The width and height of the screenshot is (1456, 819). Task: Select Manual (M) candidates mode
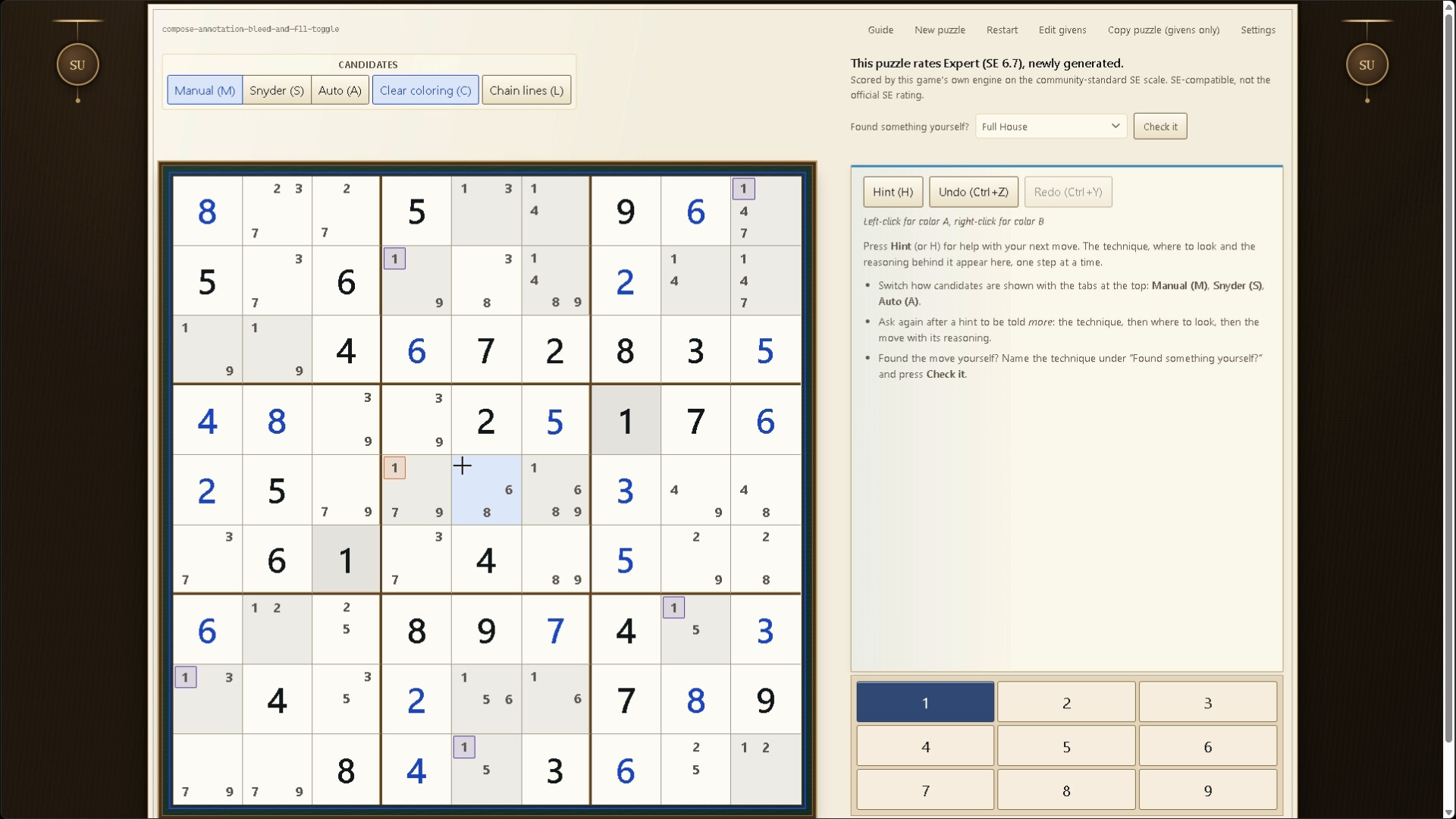pyautogui.click(x=205, y=90)
